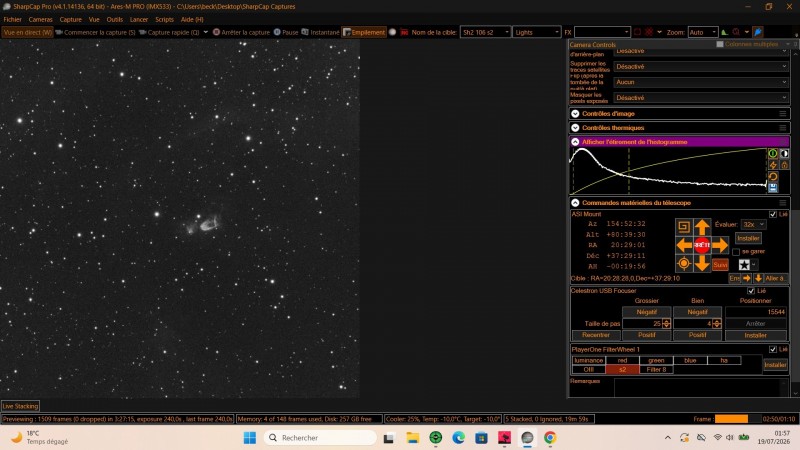Click the Recentrer focuser button
The width and height of the screenshot is (800, 450).
pyautogui.click(x=595, y=335)
